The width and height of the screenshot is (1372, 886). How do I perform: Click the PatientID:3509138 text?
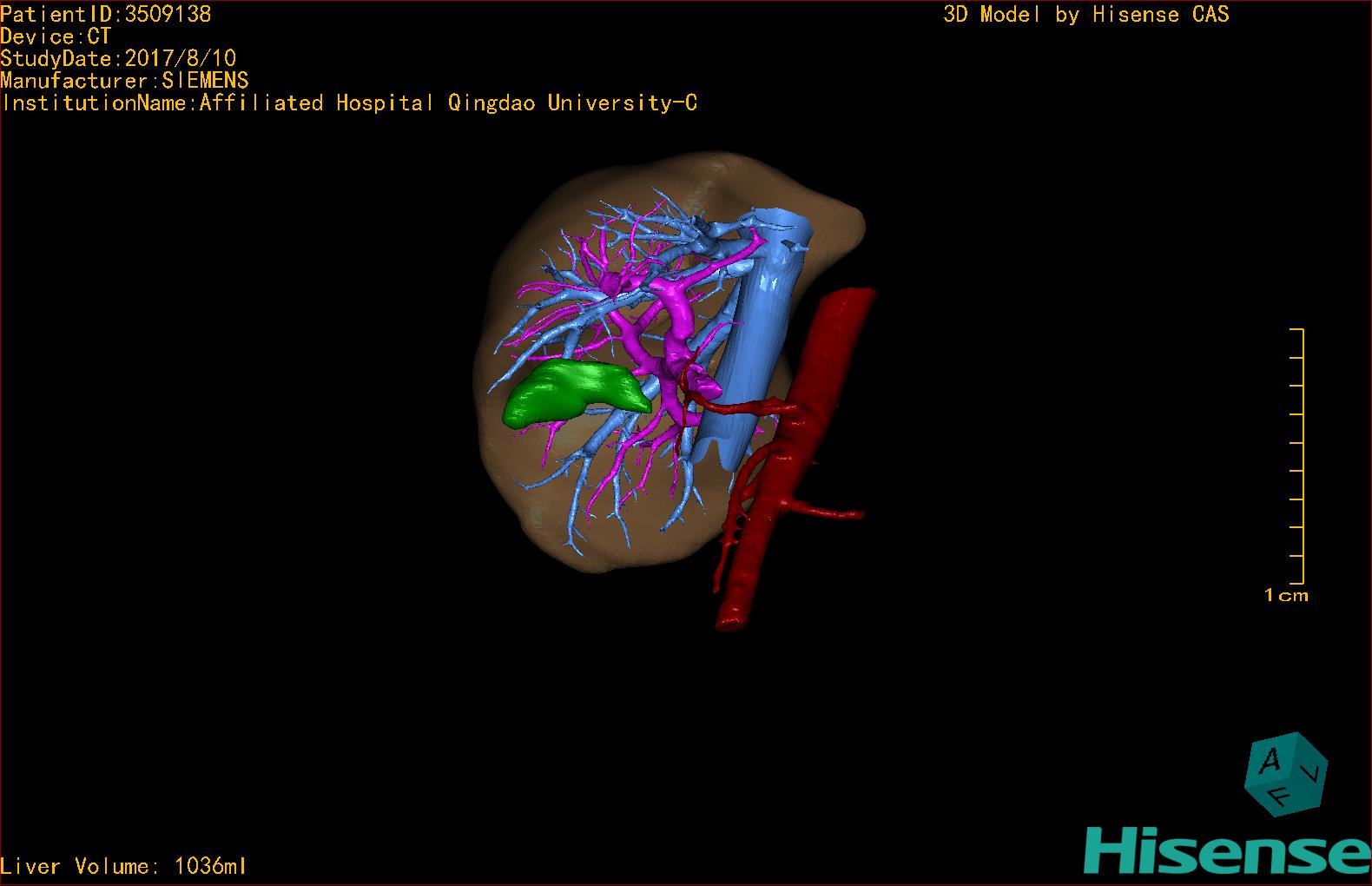(106, 14)
